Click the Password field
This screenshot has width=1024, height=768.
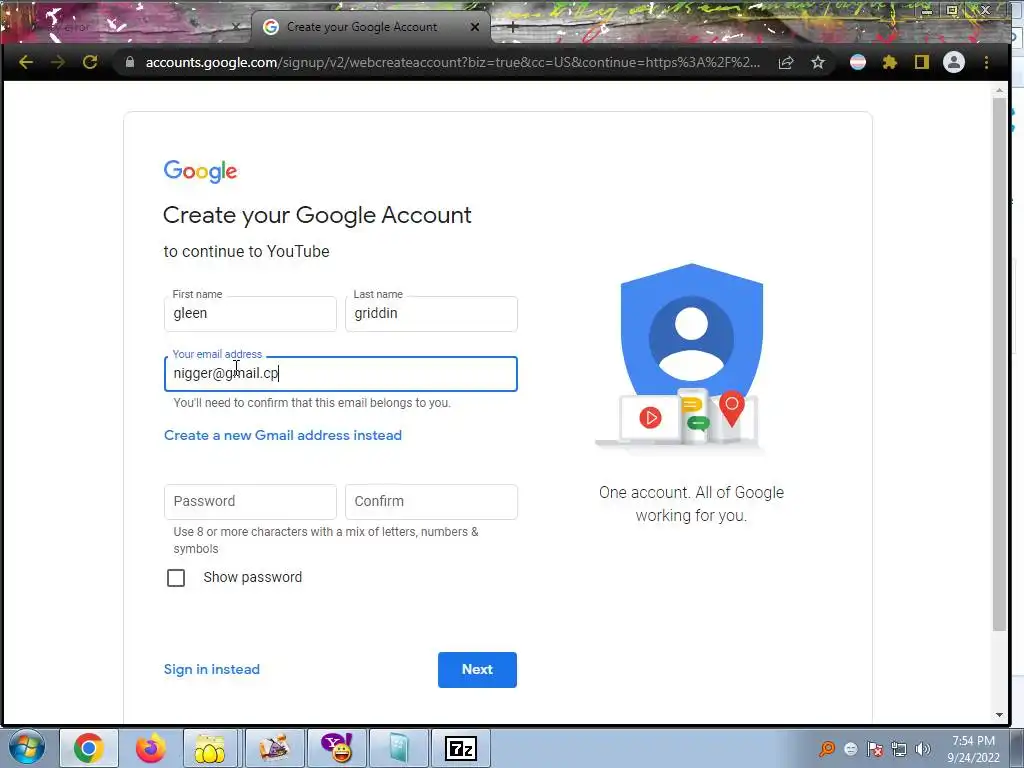pyautogui.click(x=250, y=502)
